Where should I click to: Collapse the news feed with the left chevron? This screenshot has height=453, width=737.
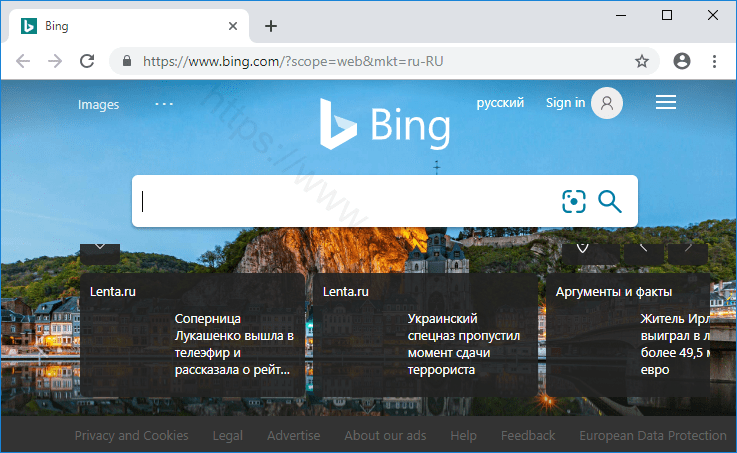[x=100, y=248]
